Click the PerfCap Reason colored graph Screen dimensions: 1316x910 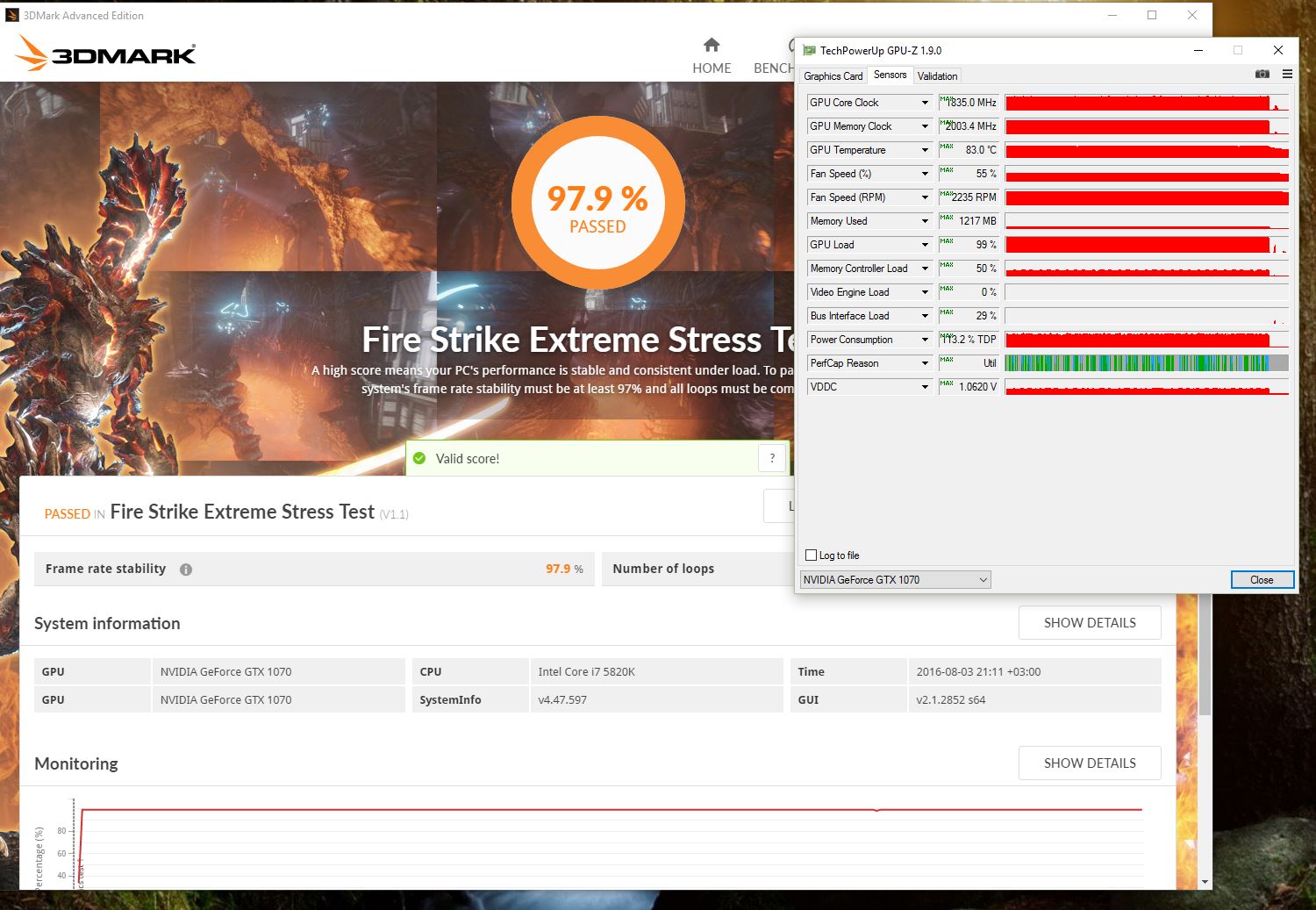click(x=1147, y=363)
